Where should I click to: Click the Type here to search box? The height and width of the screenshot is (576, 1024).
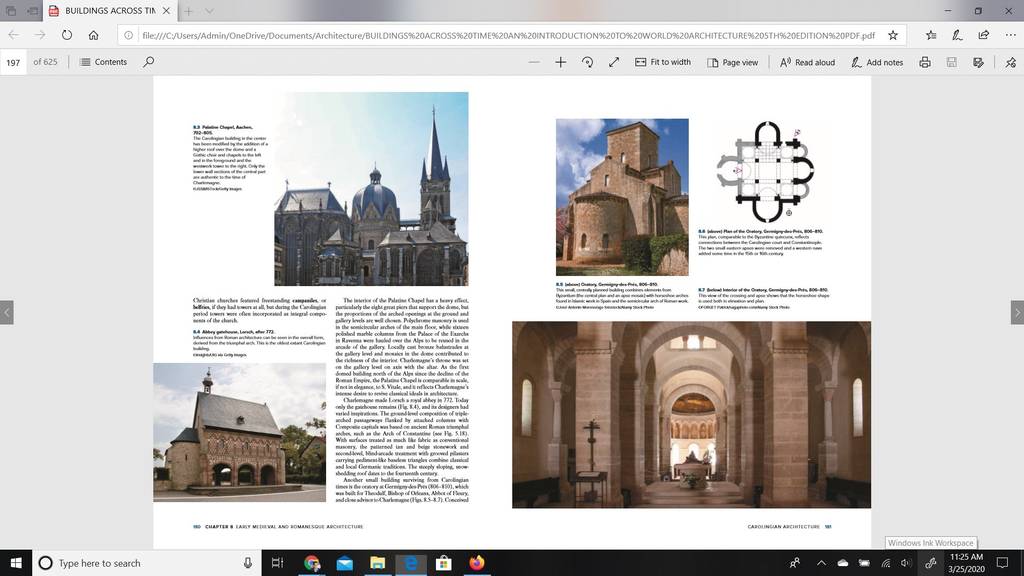click(146, 563)
